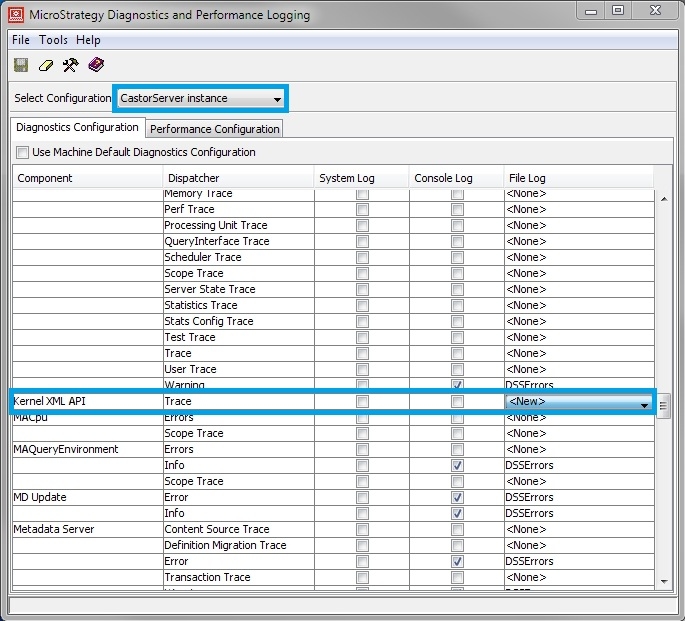
Task: Click the purple help book icon
Action: (95, 65)
